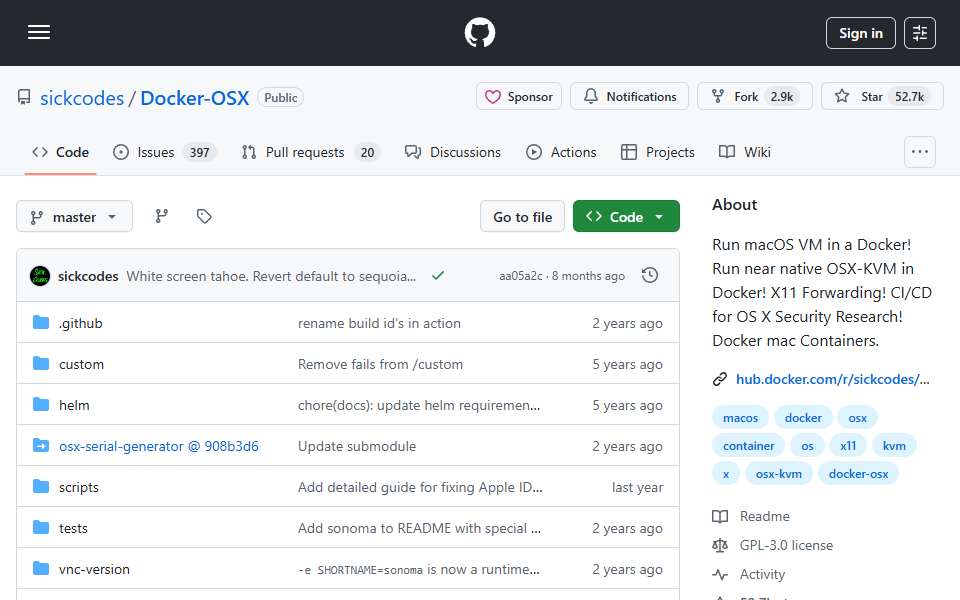Open the Projects tab

point(658,152)
